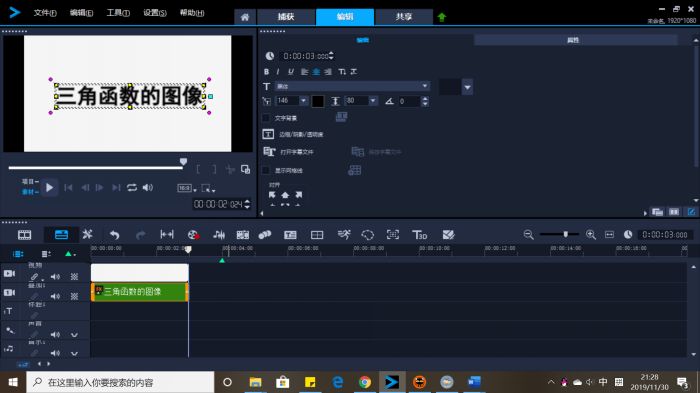Open the mask creator circular icon

coord(367,234)
